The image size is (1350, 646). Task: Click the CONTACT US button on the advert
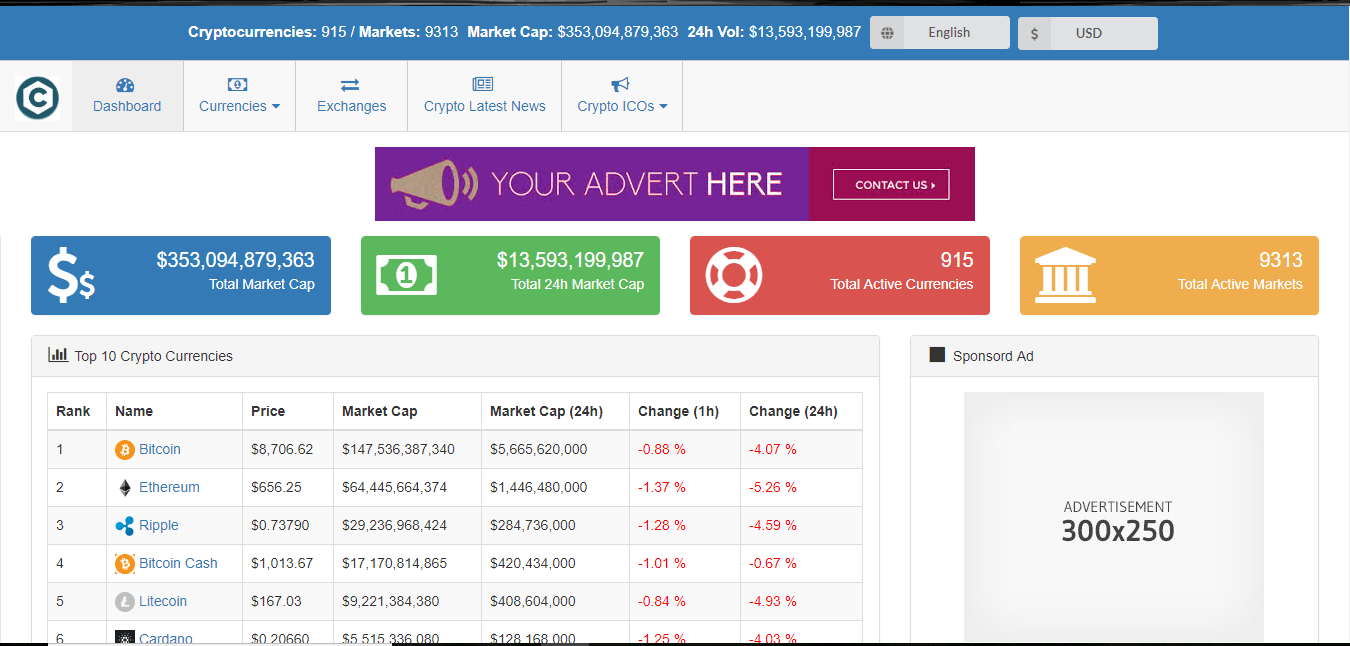(890, 184)
